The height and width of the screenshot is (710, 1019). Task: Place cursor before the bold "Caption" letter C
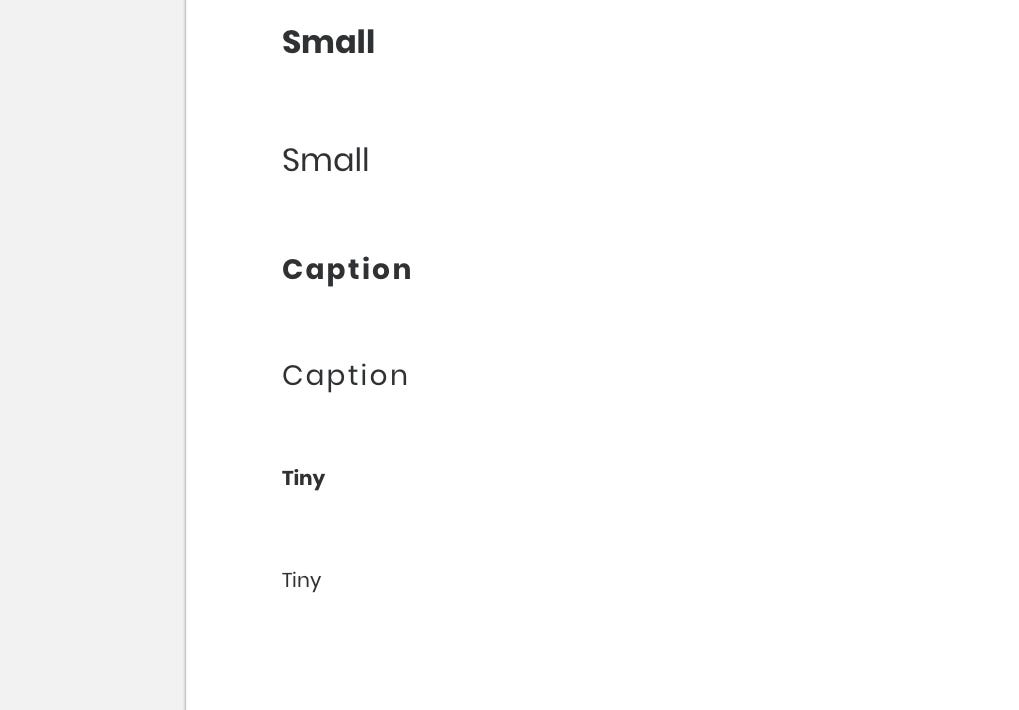click(x=281, y=270)
